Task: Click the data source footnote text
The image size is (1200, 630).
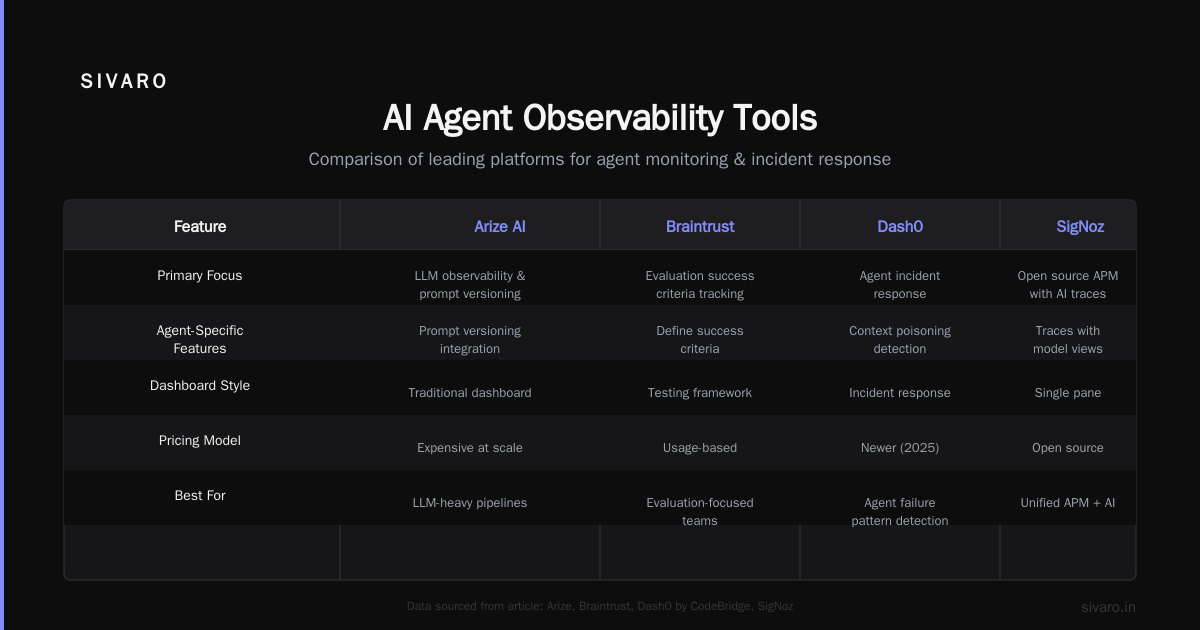Action: 600,606
